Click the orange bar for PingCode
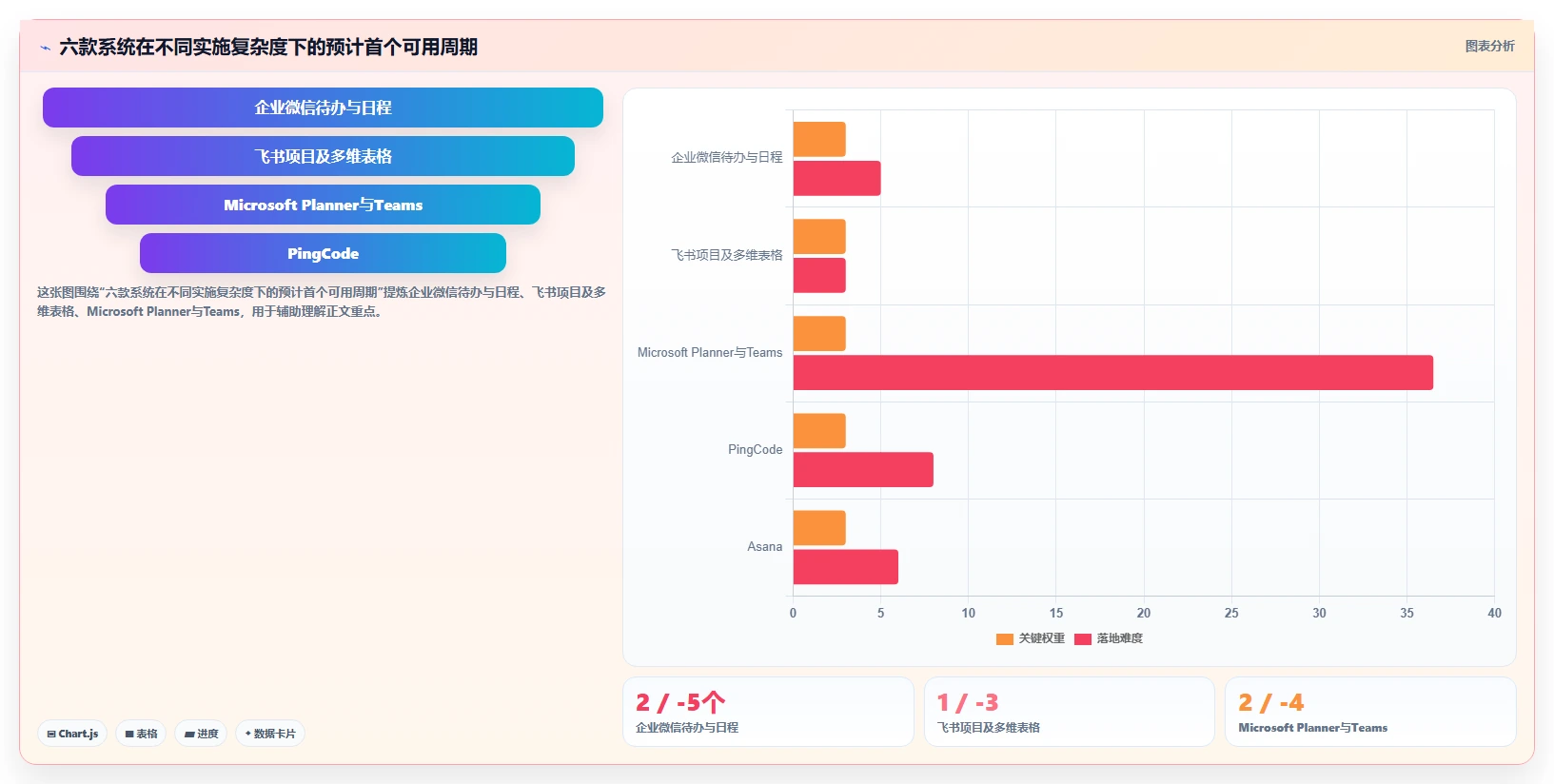1554x784 pixels. coord(819,431)
